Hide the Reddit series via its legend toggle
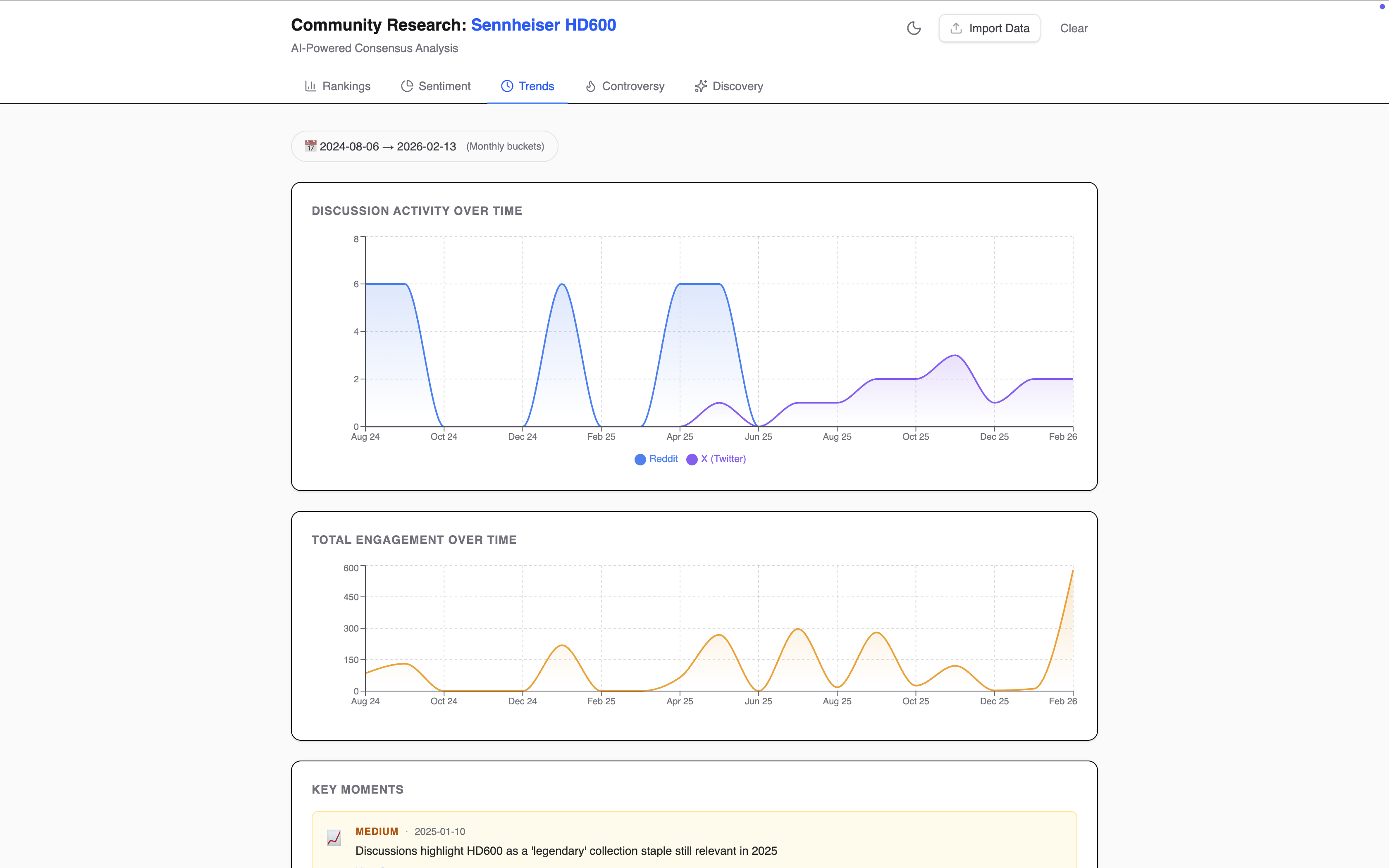This screenshot has width=1389, height=868. pyautogui.click(x=656, y=459)
